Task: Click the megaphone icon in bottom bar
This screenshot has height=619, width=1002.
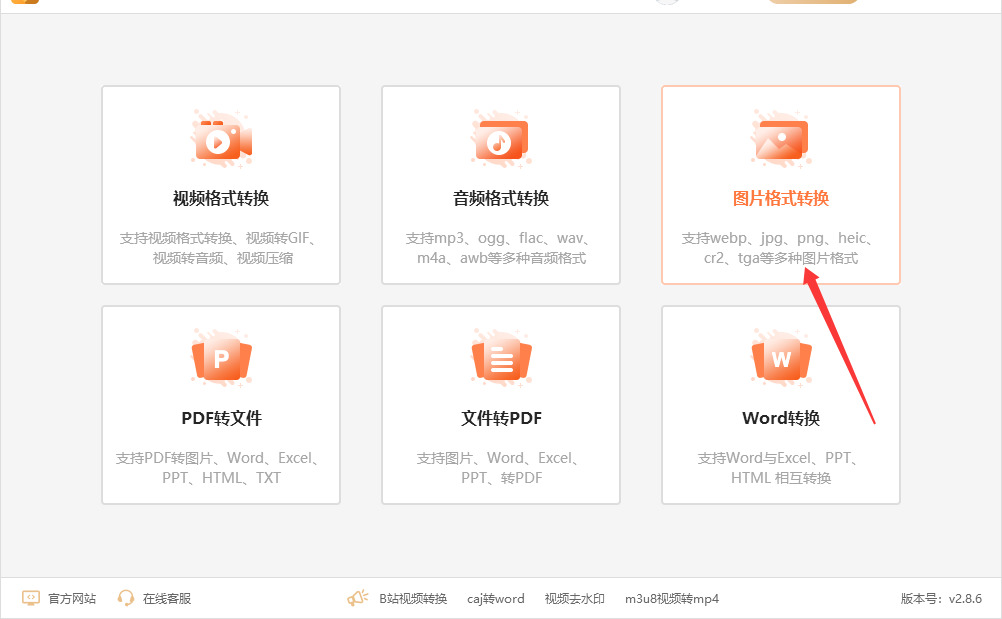Action: pyautogui.click(x=358, y=598)
